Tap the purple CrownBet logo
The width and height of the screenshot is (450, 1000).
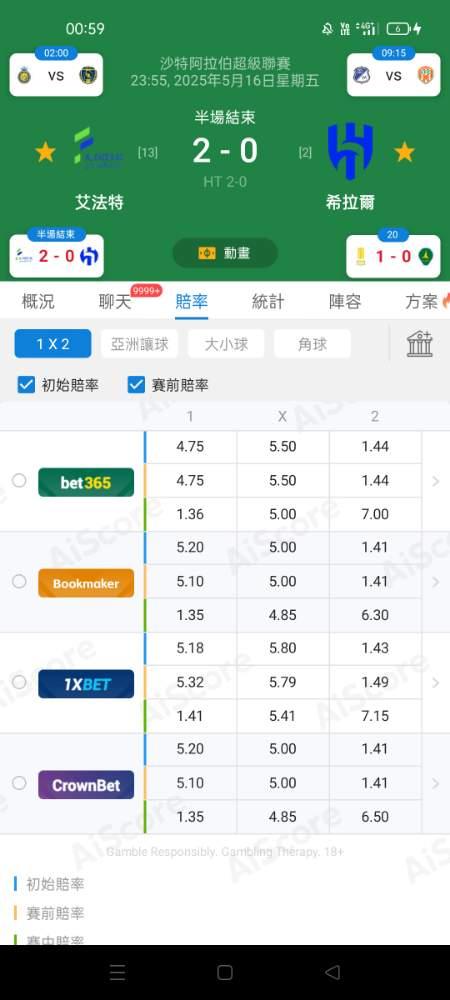(86, 784)
